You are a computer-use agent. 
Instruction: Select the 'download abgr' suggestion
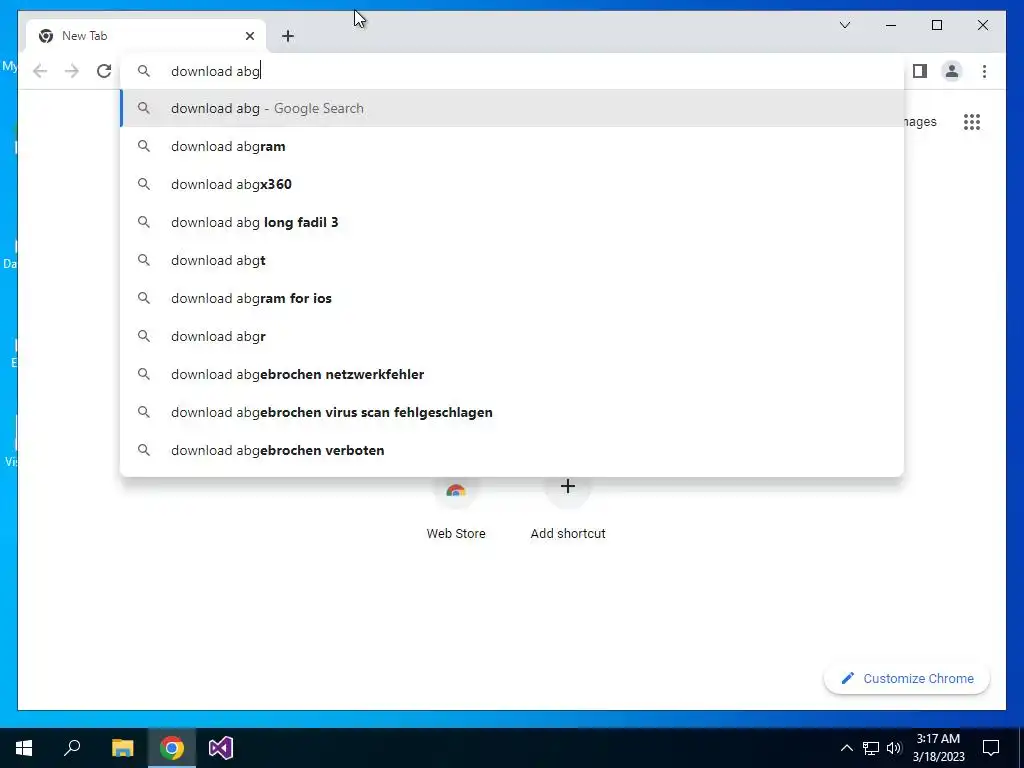(x=513, y=336)
